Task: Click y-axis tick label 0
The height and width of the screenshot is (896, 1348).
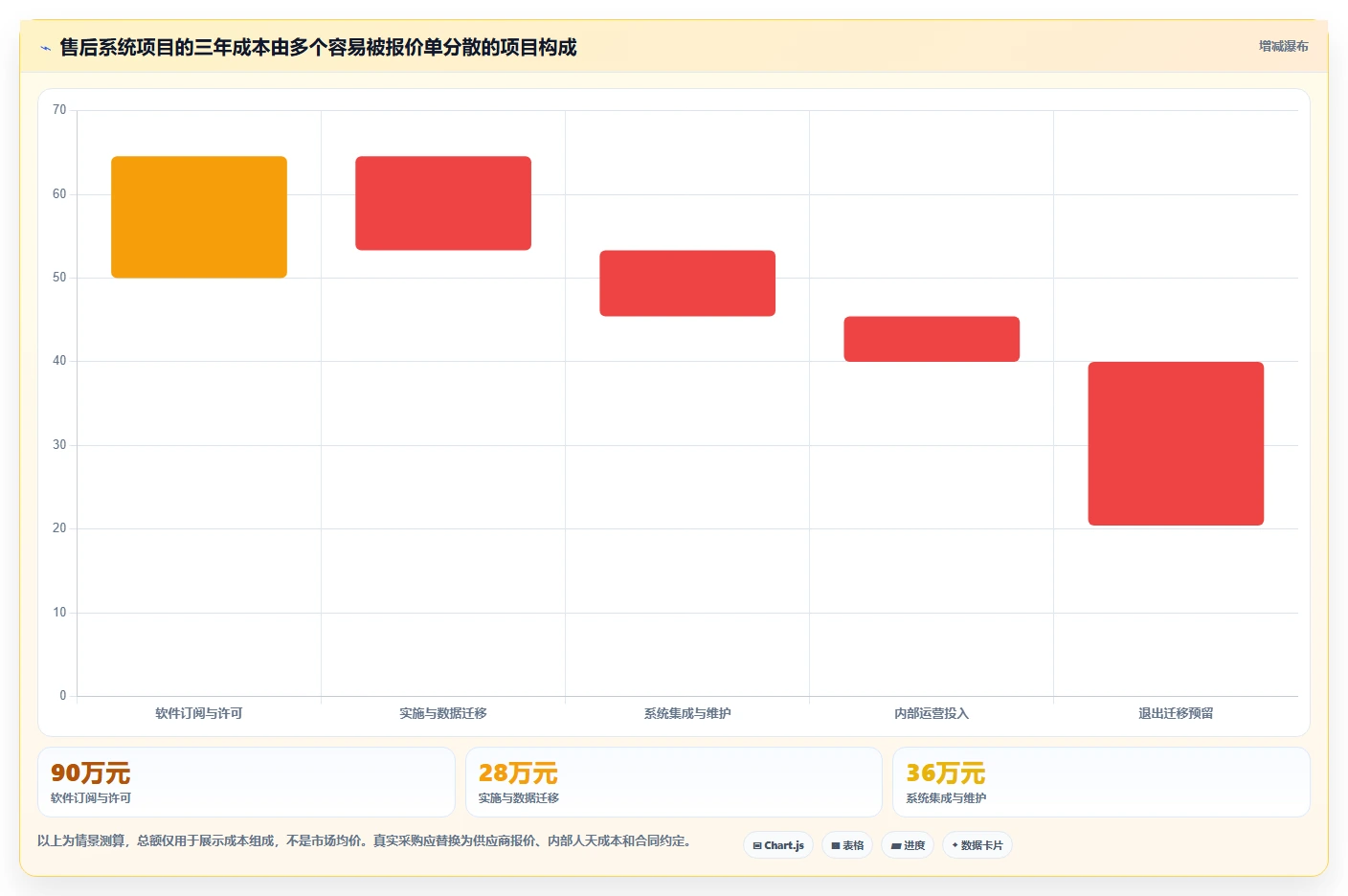Action: pos(63,696)
